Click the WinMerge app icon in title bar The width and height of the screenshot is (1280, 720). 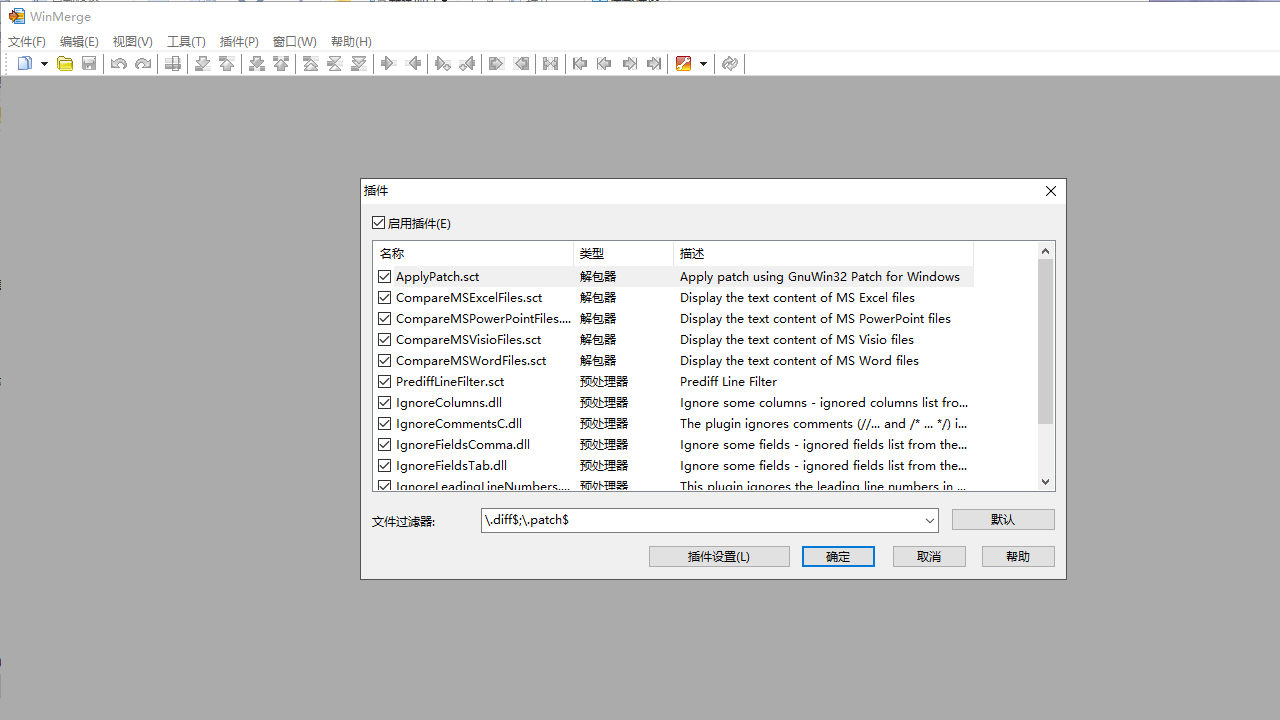point(16,16)
